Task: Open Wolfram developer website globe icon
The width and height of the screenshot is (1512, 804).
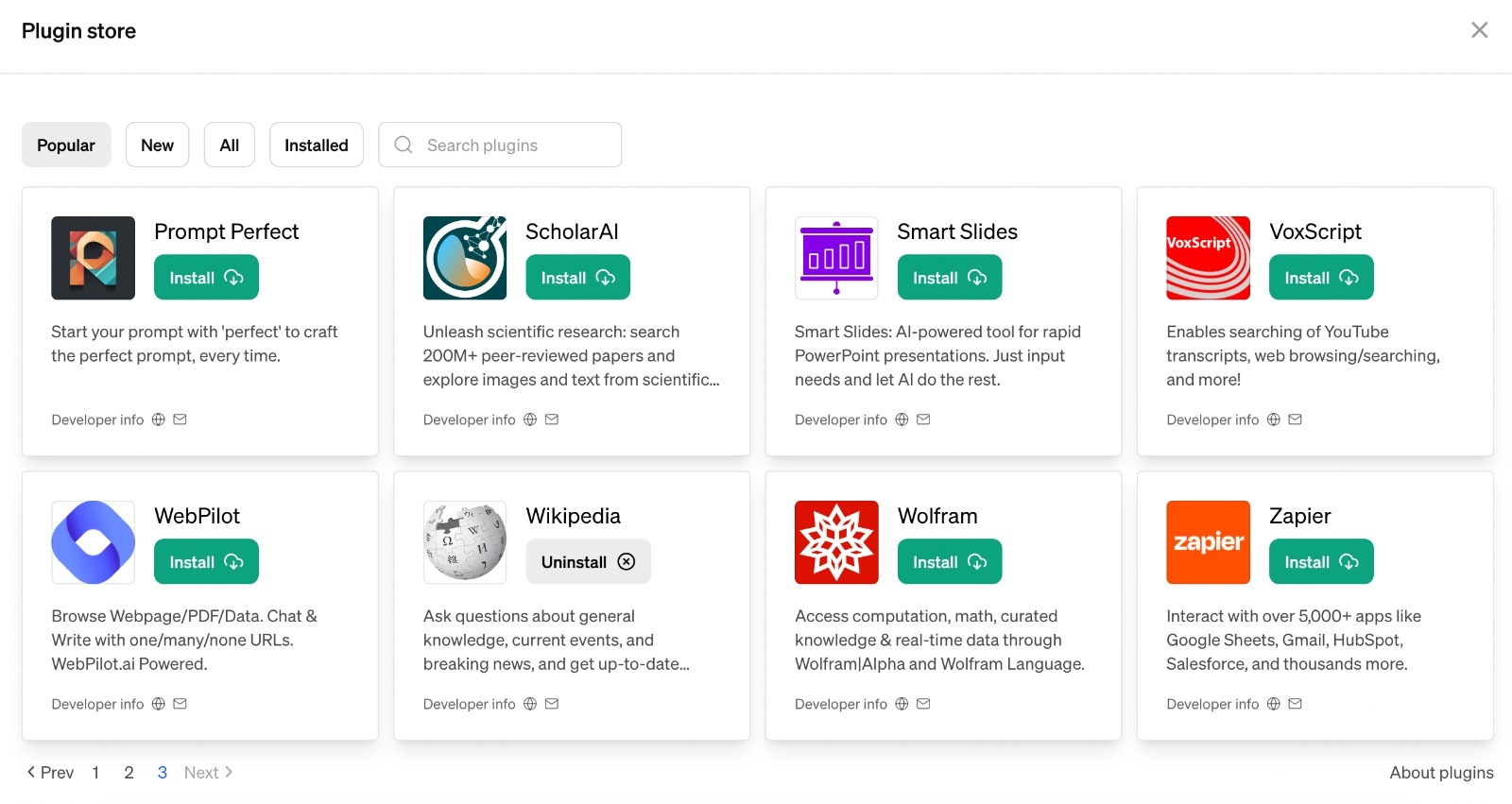Action: [x=902, y=704]
